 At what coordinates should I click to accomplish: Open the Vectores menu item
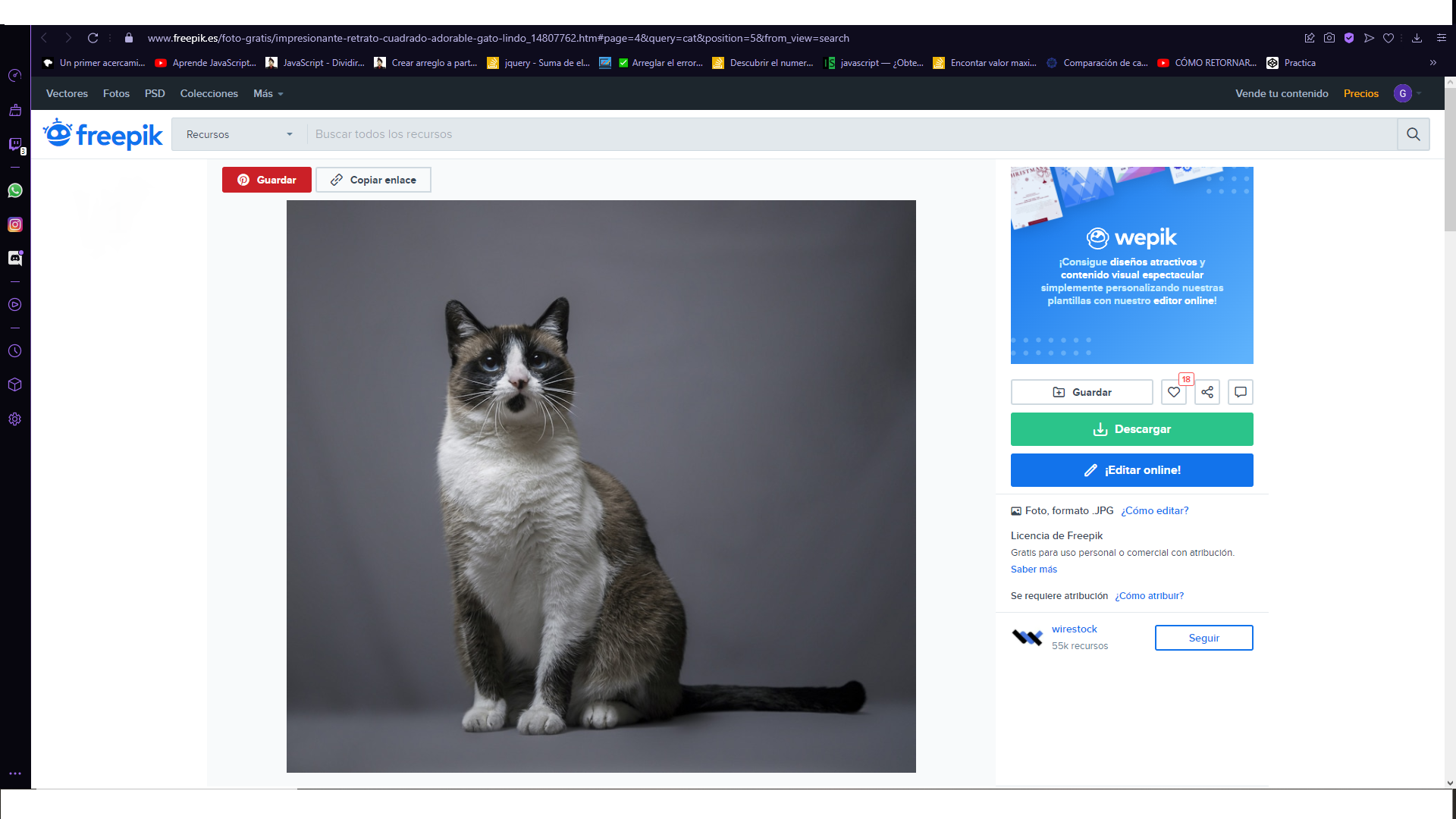pyautogui.click(x=67, y=93)
